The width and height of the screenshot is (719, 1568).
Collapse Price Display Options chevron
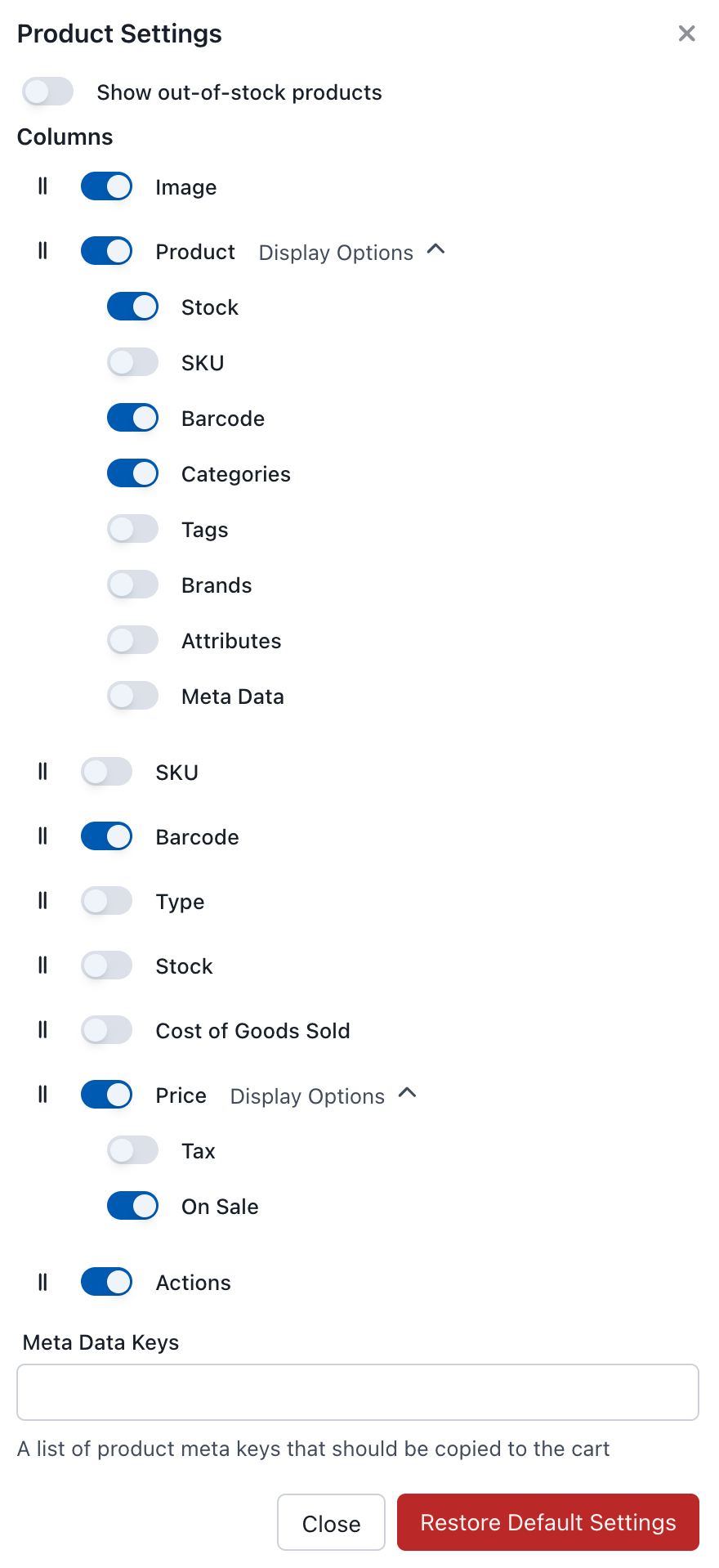point(408,1093)
